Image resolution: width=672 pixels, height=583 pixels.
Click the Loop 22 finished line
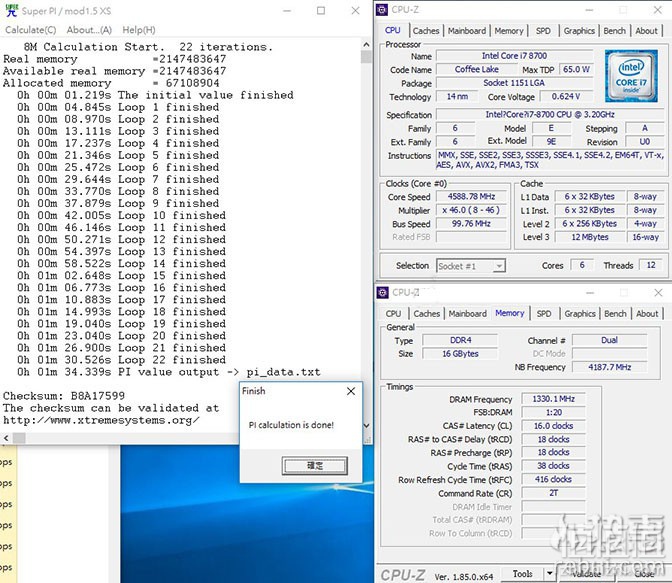tap(121, 360)
